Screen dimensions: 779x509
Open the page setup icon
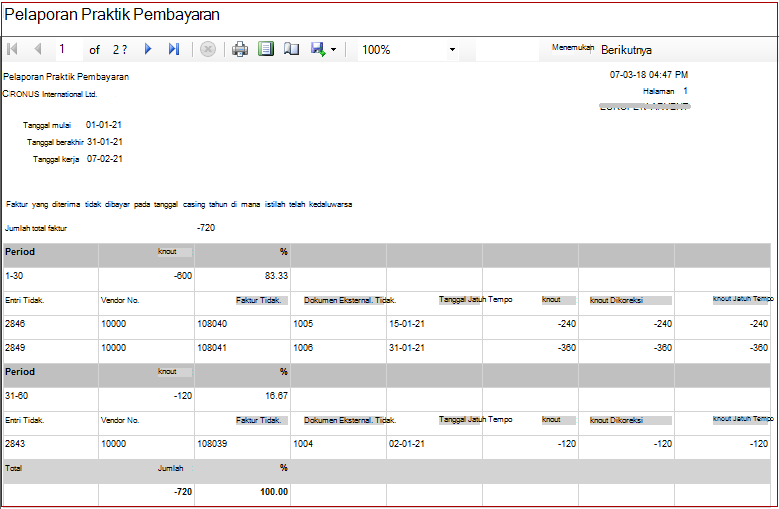point(291,49)
